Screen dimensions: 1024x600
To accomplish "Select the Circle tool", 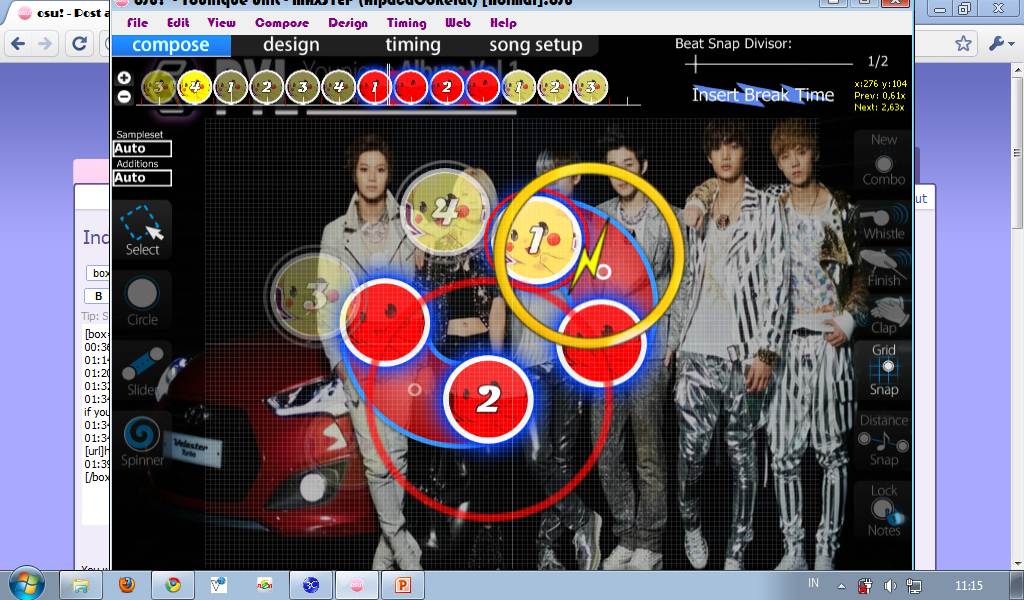I will coord(142,301).
